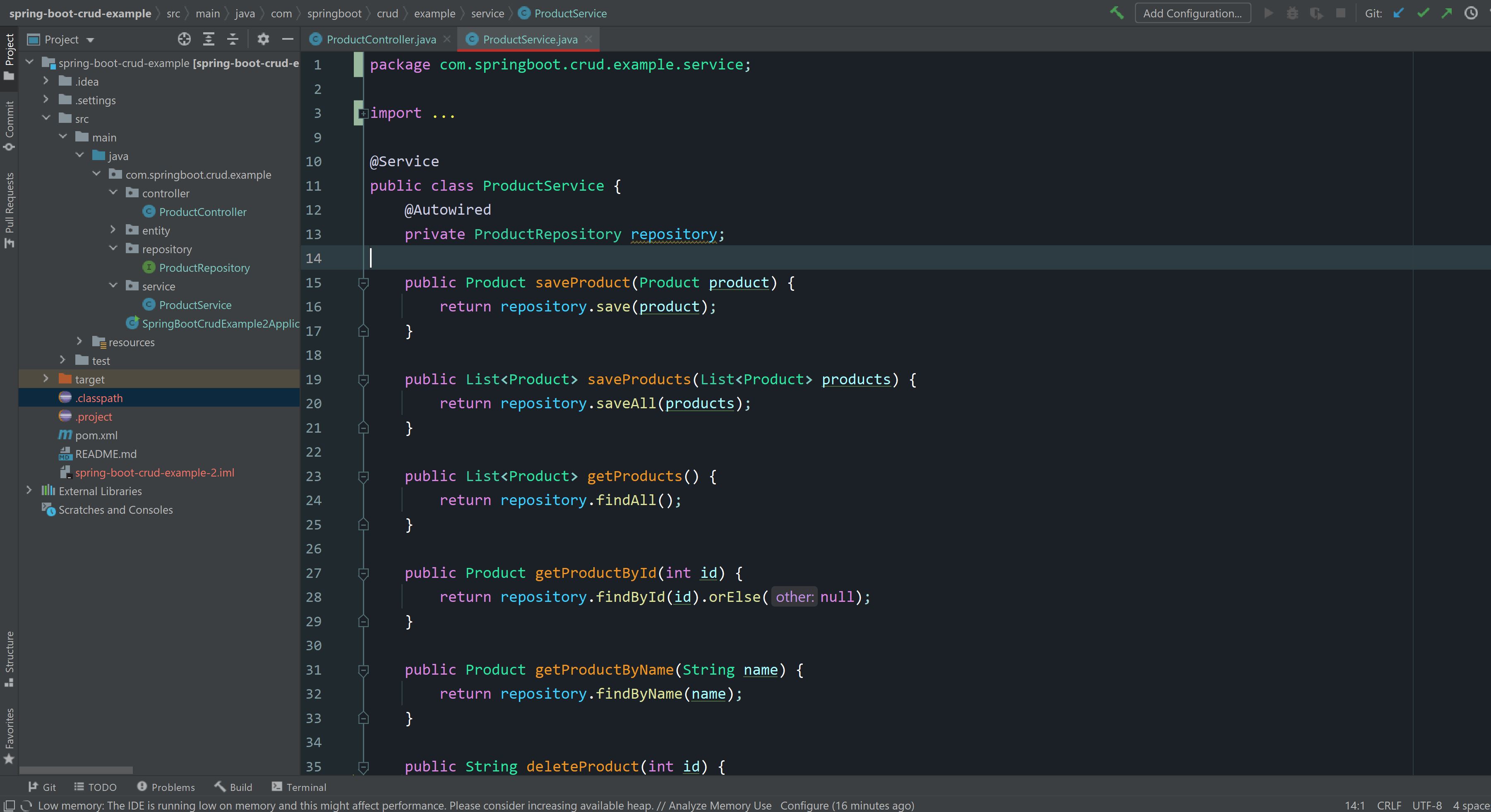Open the Project panel settings gear
1491x812 pixels.
[263, 39]
